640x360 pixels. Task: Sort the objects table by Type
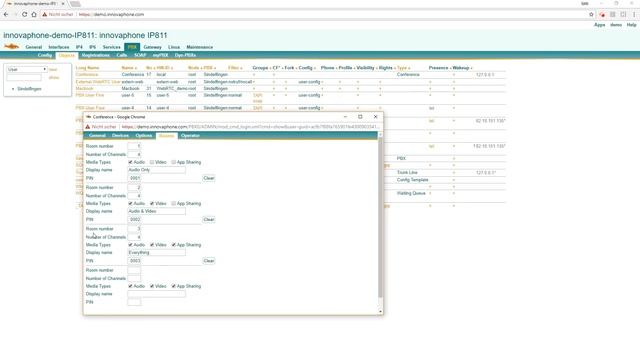402,68
